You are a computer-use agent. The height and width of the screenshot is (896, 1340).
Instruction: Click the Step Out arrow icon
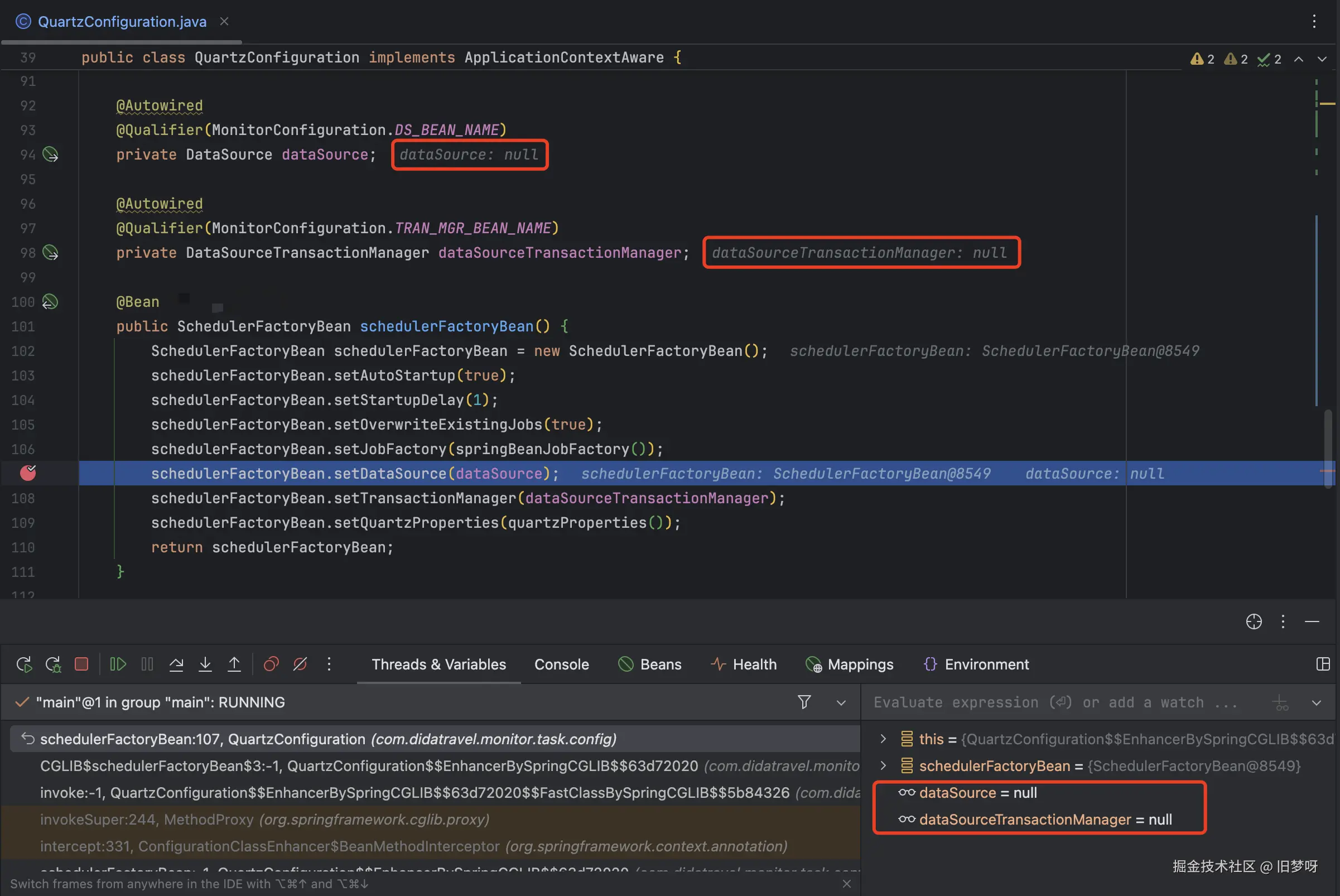[234, 664]
